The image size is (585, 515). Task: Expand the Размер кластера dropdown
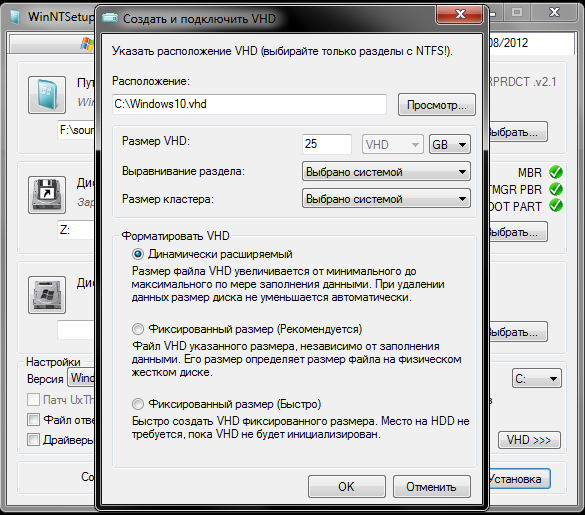tap(386, 199)
